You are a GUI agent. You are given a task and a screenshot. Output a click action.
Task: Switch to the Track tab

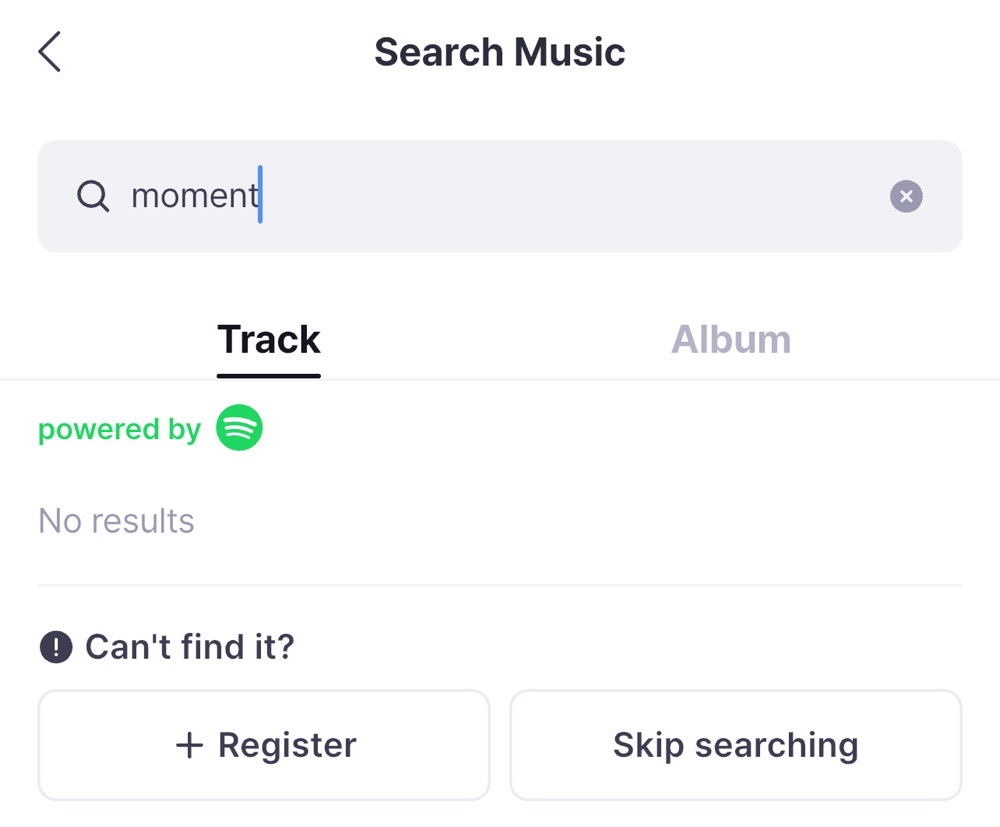point(268,340)
